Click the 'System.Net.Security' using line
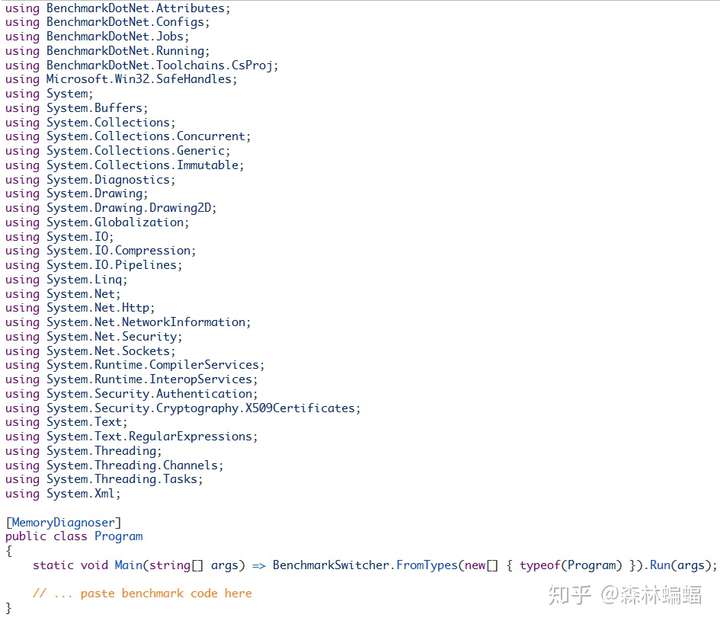The height and width of the screenshot is (624, 720). (x=94, y=337)
